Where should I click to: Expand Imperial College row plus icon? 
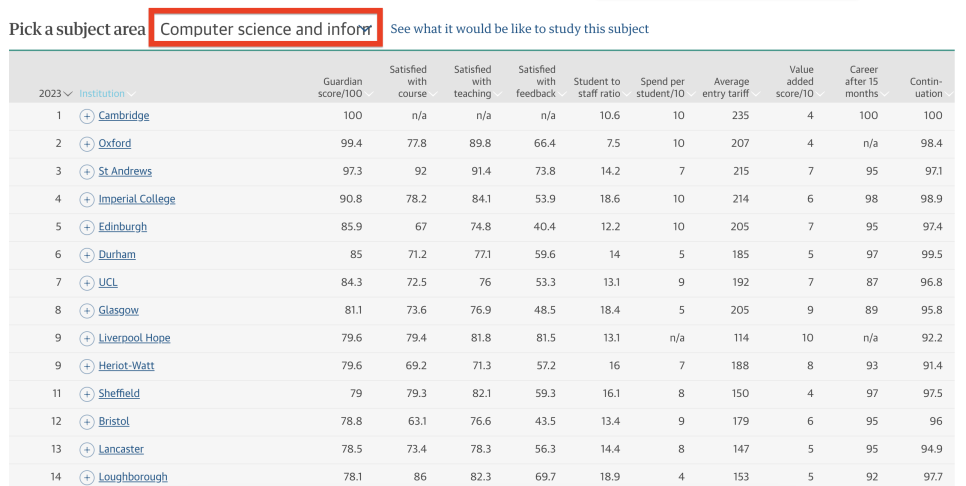[87, 199]
